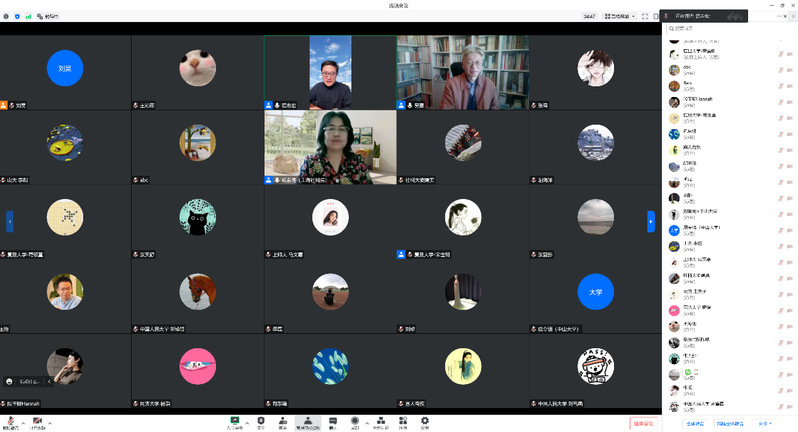Expand the More dropdown in members panel
The width and height of the screenshot is (798, 432).
tap(764, 423)
